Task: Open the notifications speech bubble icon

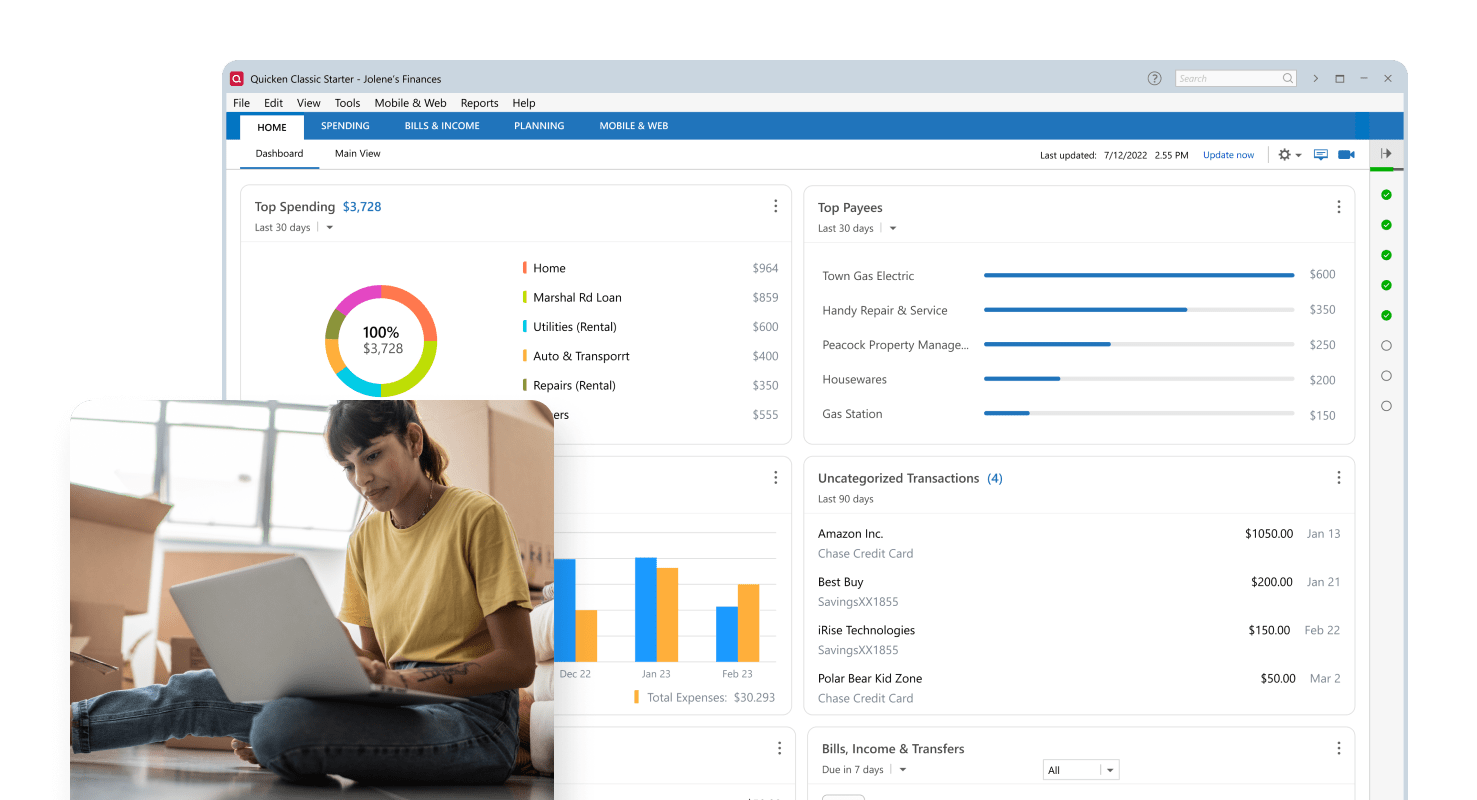Action: [1320, 154]
